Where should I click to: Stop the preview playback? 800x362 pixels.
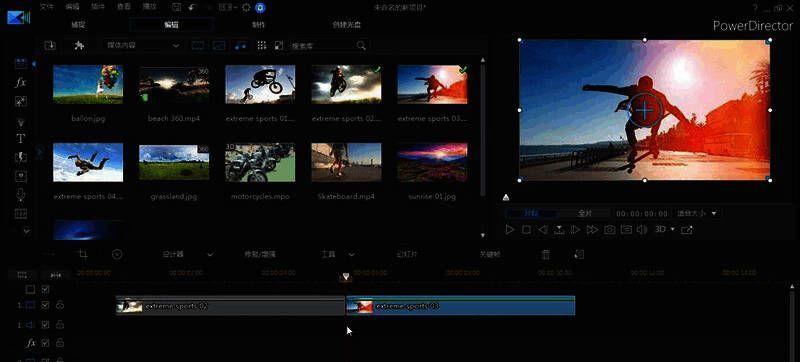526,229
